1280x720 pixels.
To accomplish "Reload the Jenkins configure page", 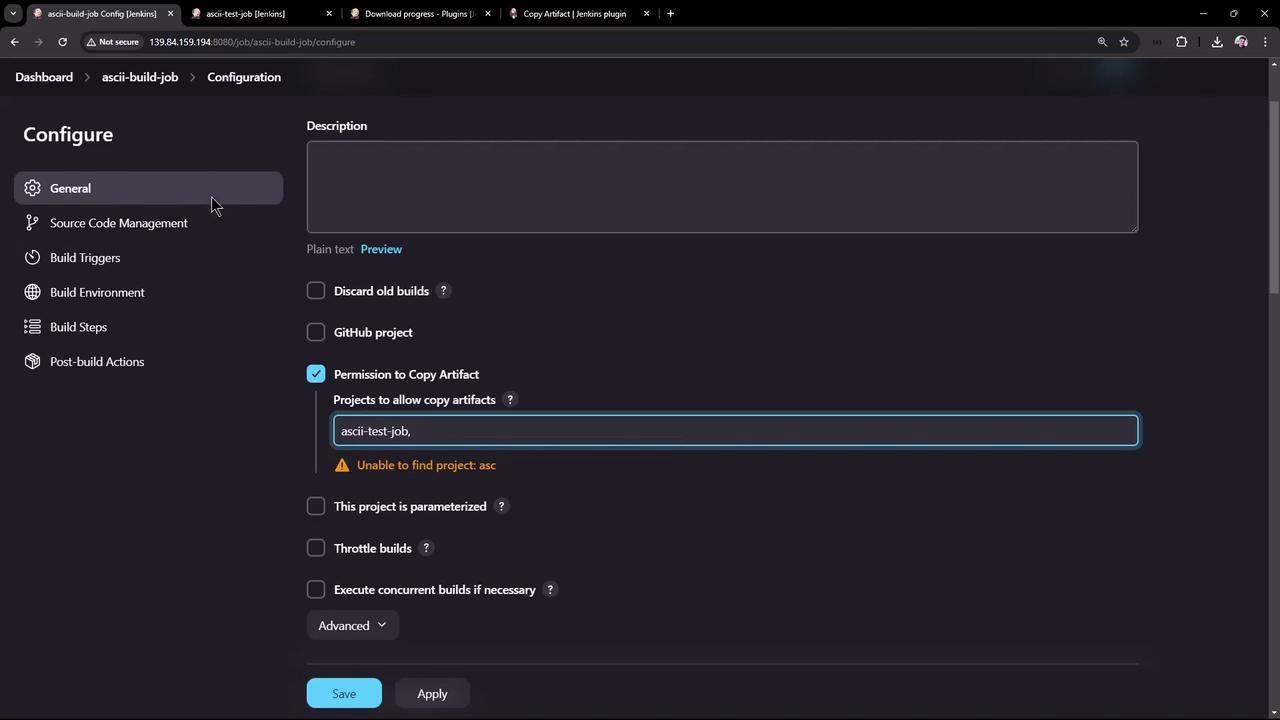I will [62, 42].
